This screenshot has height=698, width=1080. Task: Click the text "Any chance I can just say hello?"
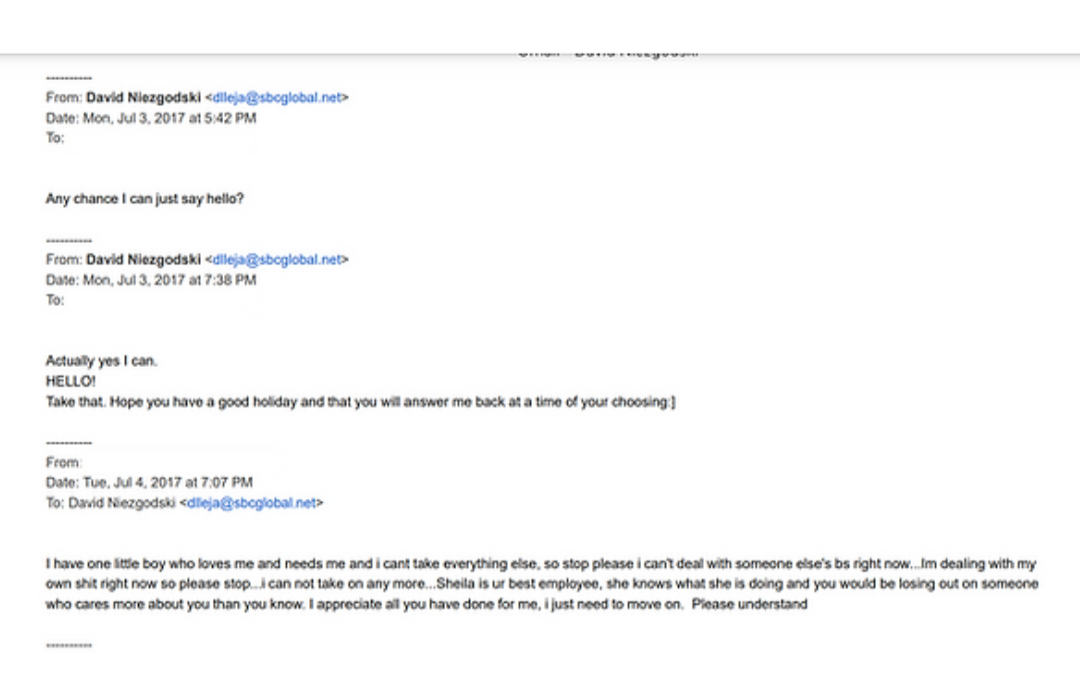[x=145, y=199]
